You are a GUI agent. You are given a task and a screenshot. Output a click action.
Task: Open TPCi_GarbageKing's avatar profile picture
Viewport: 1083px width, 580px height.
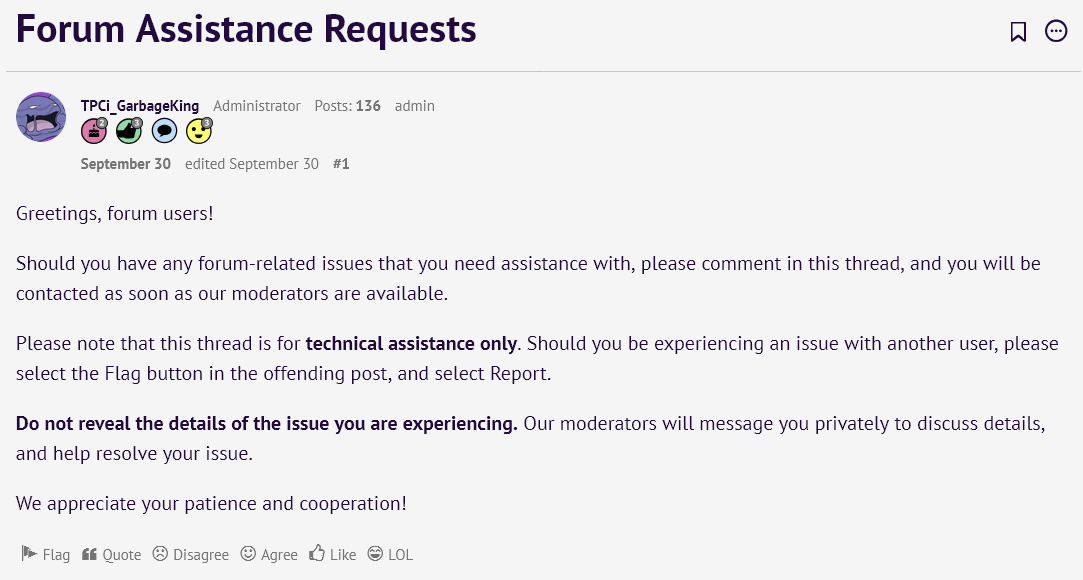41,117
